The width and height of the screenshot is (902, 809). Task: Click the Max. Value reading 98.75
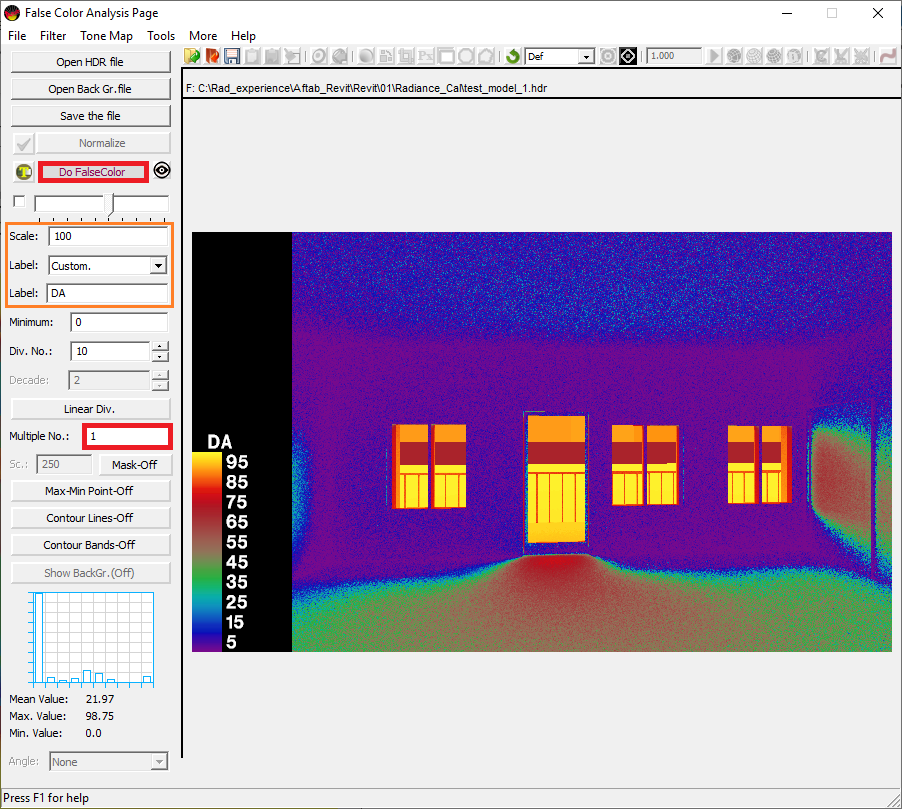point(100,716)
